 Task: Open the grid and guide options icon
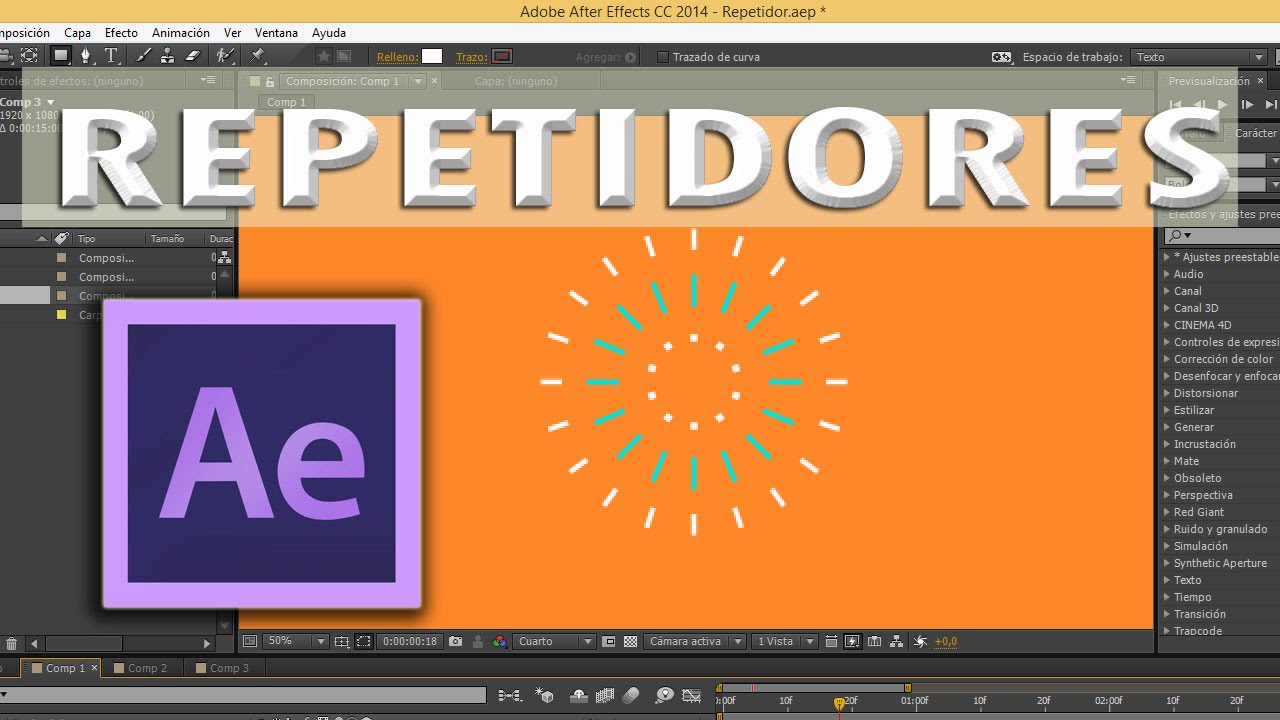pos(341,641)
